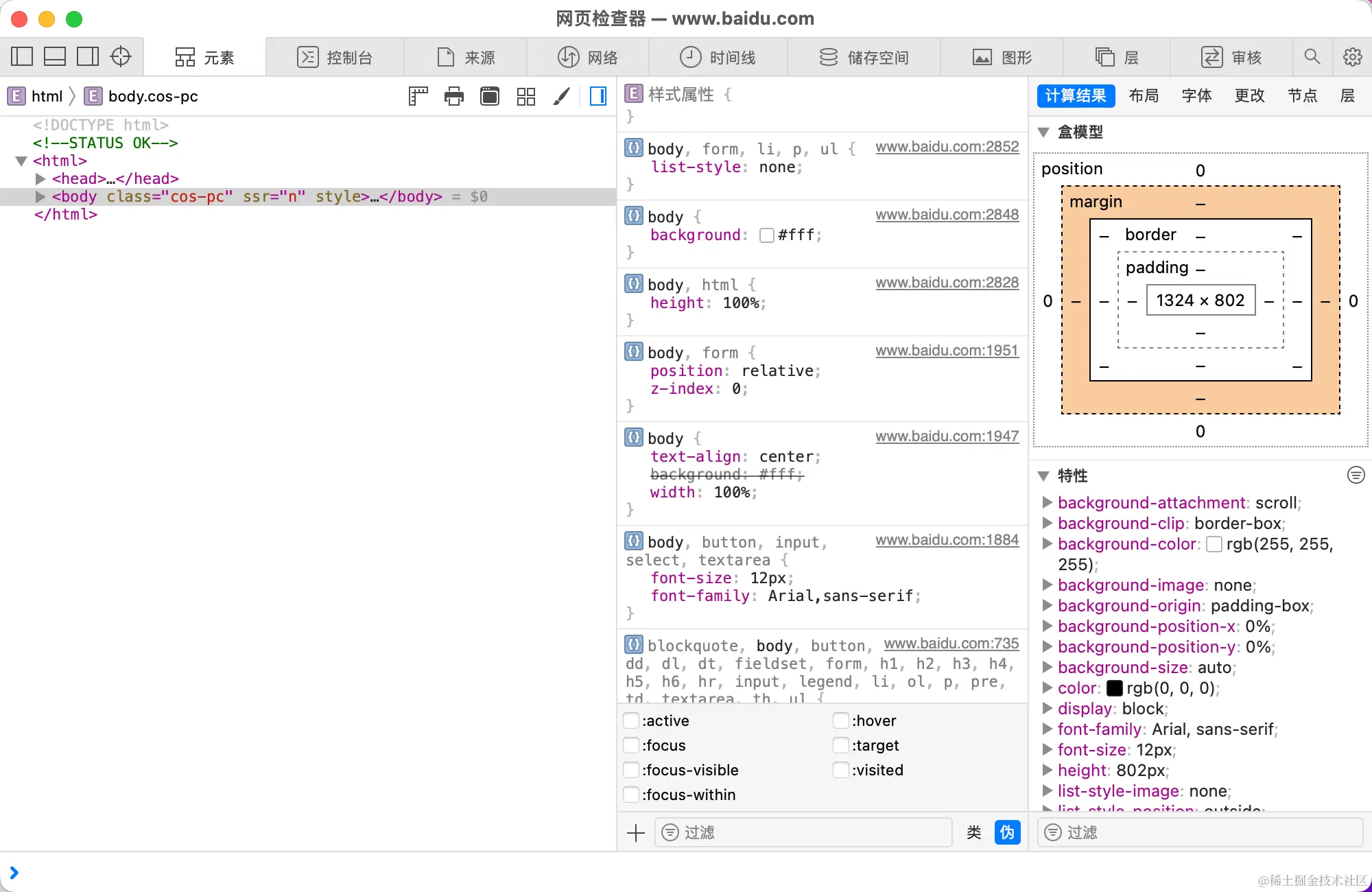
Task: Click the #fff background color swatch
Action: 767,235
